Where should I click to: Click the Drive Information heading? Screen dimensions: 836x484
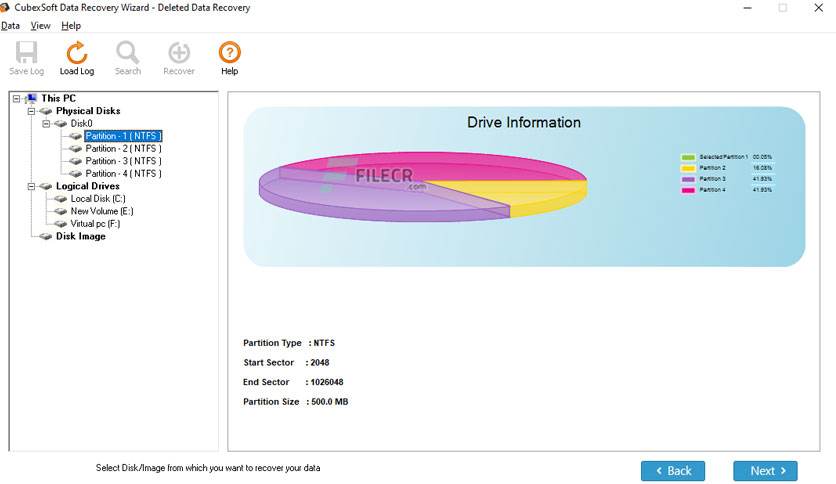(524, 123)
